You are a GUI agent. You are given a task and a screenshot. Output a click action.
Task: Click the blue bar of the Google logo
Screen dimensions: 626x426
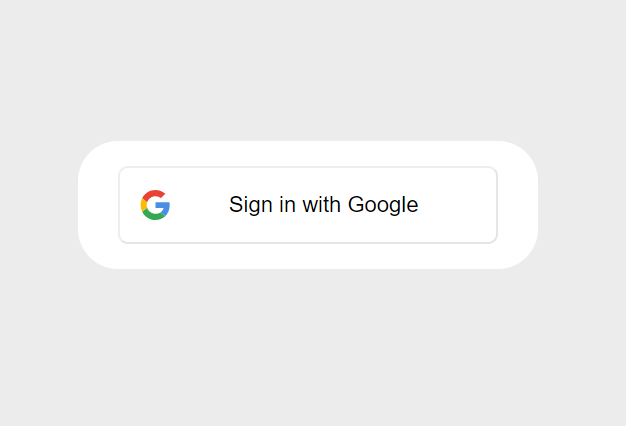163,206
